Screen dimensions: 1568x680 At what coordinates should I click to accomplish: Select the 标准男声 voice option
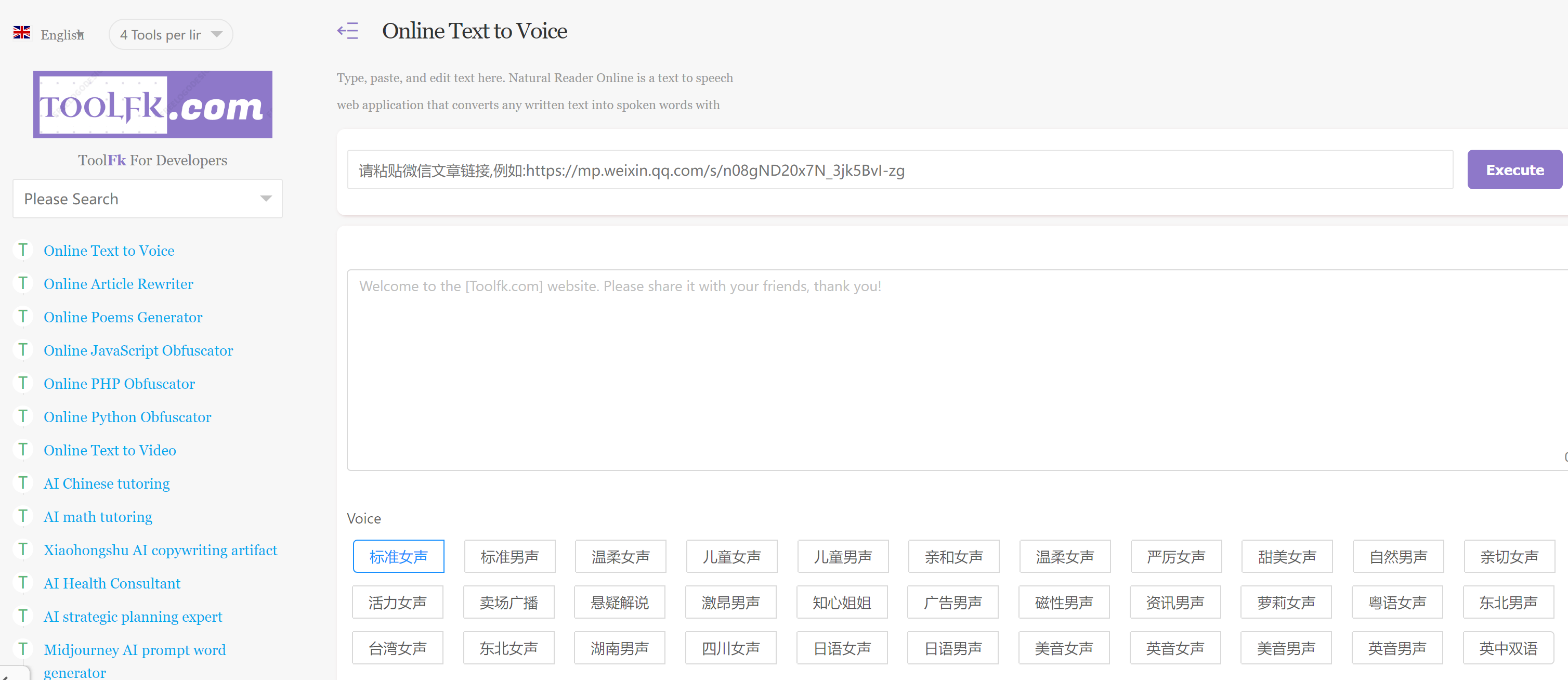(509, 556)
